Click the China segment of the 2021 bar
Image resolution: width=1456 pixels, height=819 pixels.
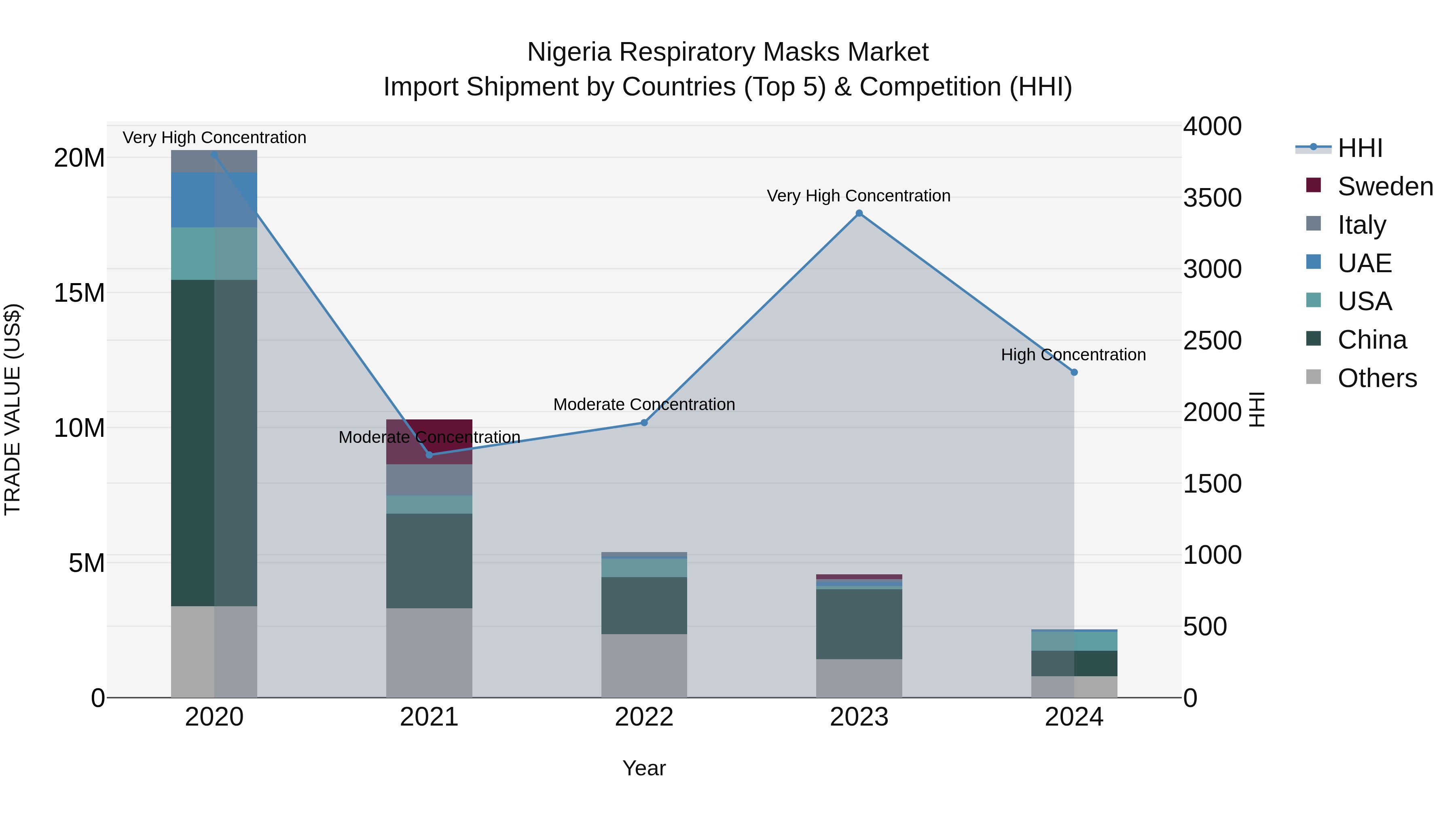click(x=429, y=561)
